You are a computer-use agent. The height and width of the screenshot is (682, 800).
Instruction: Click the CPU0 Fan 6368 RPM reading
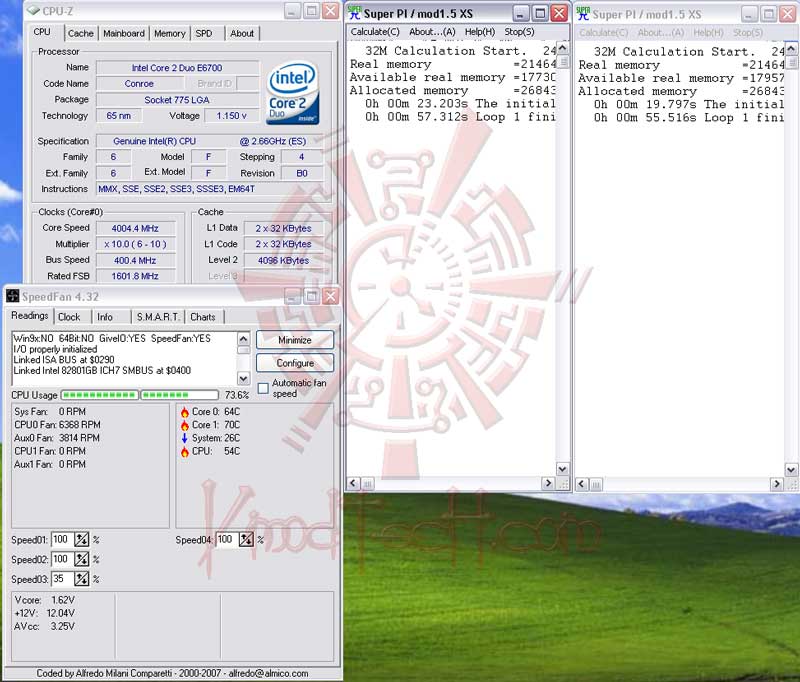57,425
